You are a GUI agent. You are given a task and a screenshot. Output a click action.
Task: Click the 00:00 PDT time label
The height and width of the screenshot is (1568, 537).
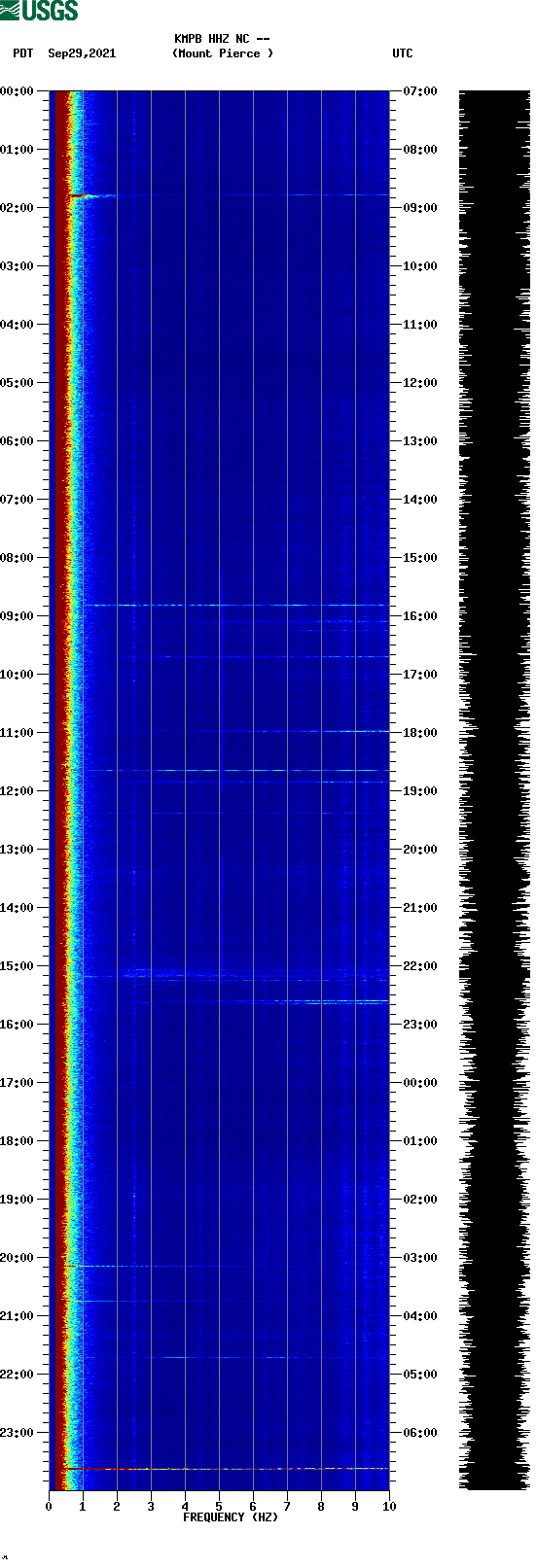click(17, 91)
